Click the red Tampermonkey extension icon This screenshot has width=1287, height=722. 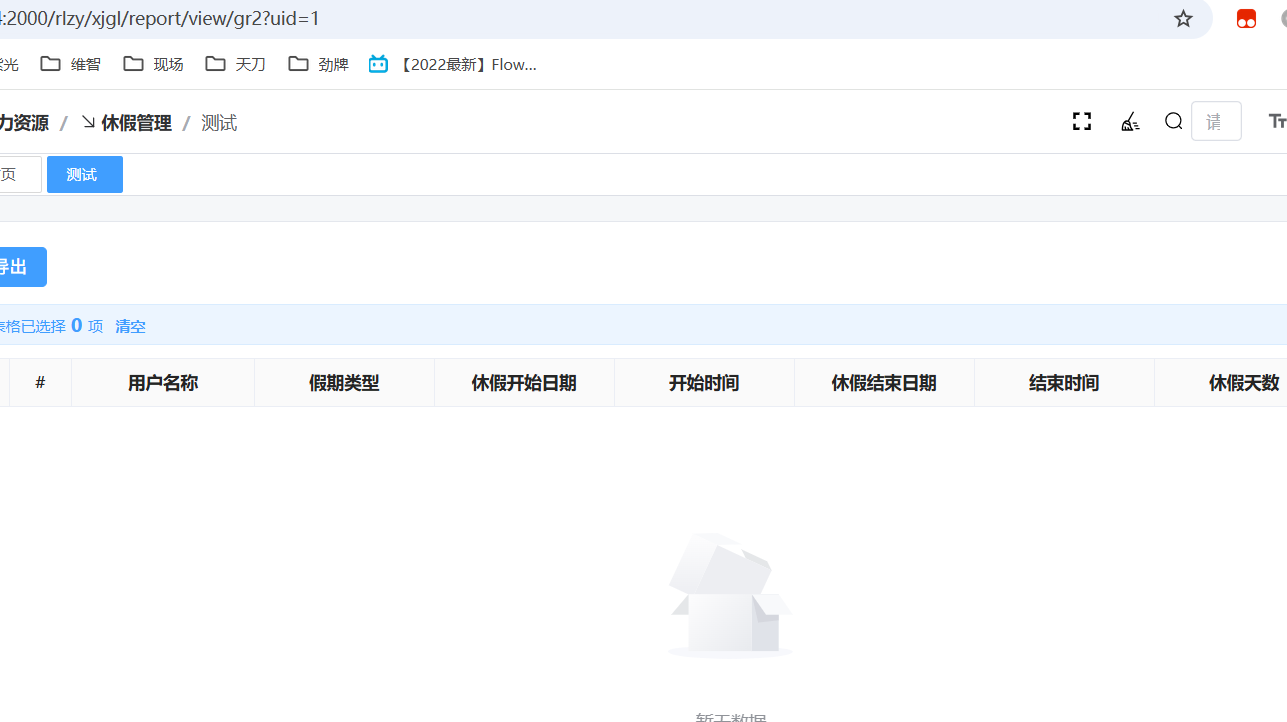(1246, 19)
